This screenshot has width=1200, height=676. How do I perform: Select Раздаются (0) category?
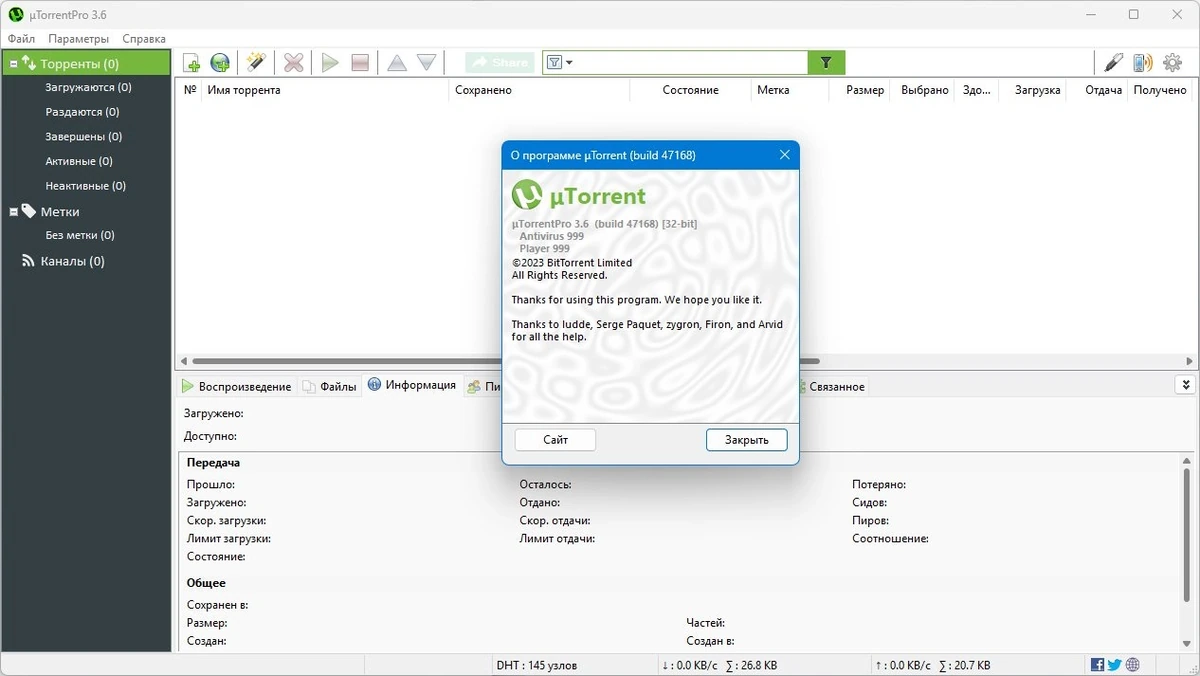click(x=82, y=112)
